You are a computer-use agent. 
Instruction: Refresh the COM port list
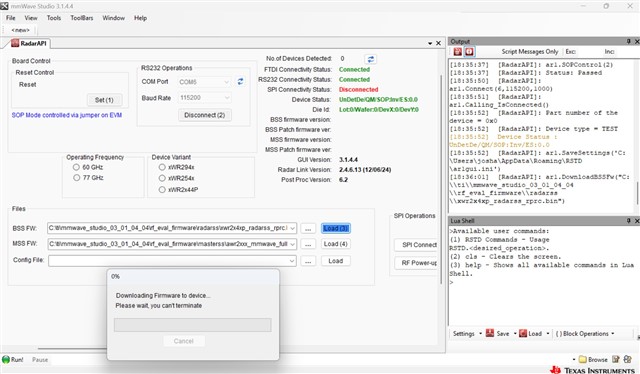(x=240, y=82)
